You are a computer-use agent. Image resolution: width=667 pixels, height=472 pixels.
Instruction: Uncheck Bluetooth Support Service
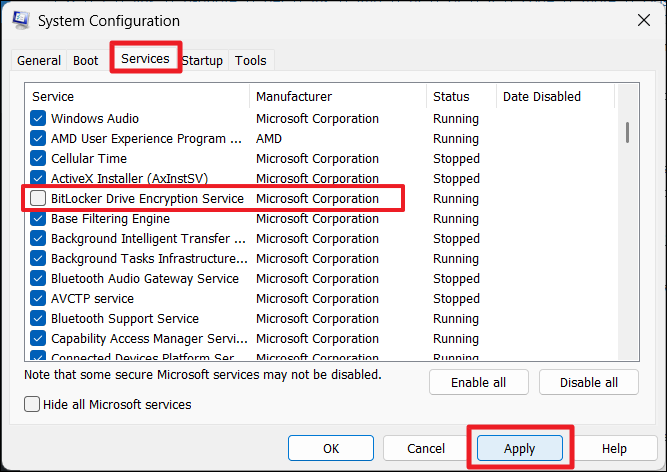click(38, 319)
